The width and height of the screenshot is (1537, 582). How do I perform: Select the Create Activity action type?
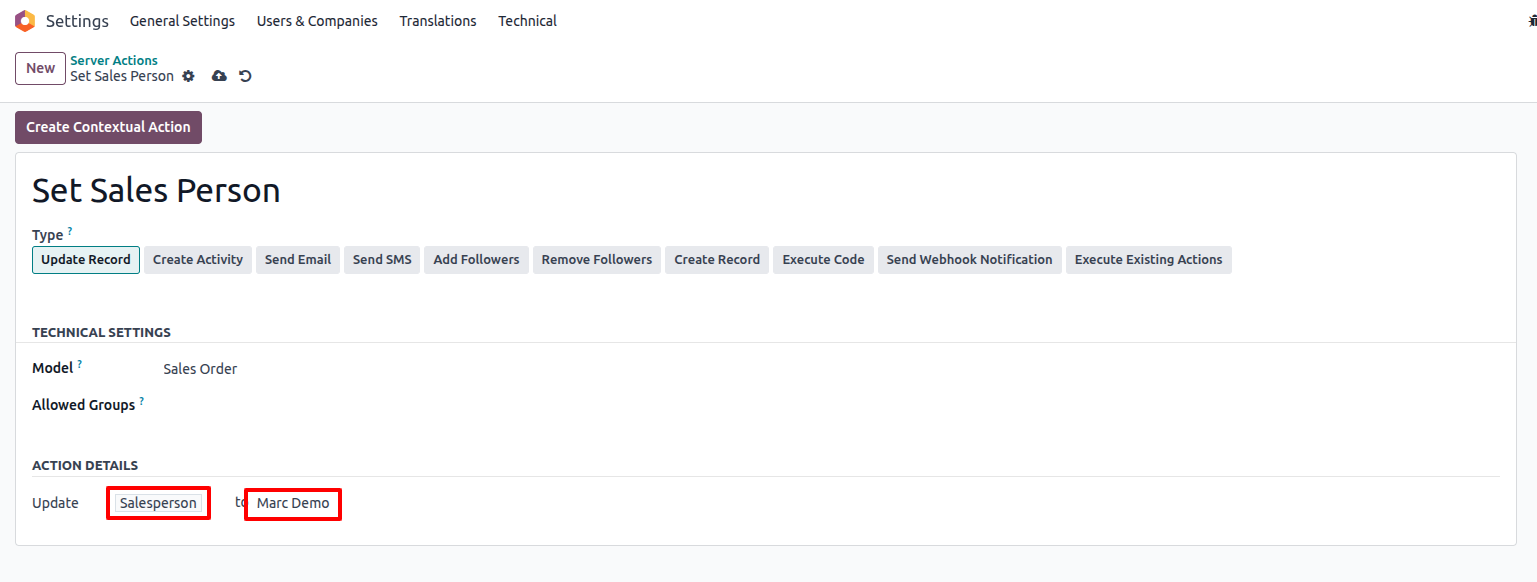point(197,260)
